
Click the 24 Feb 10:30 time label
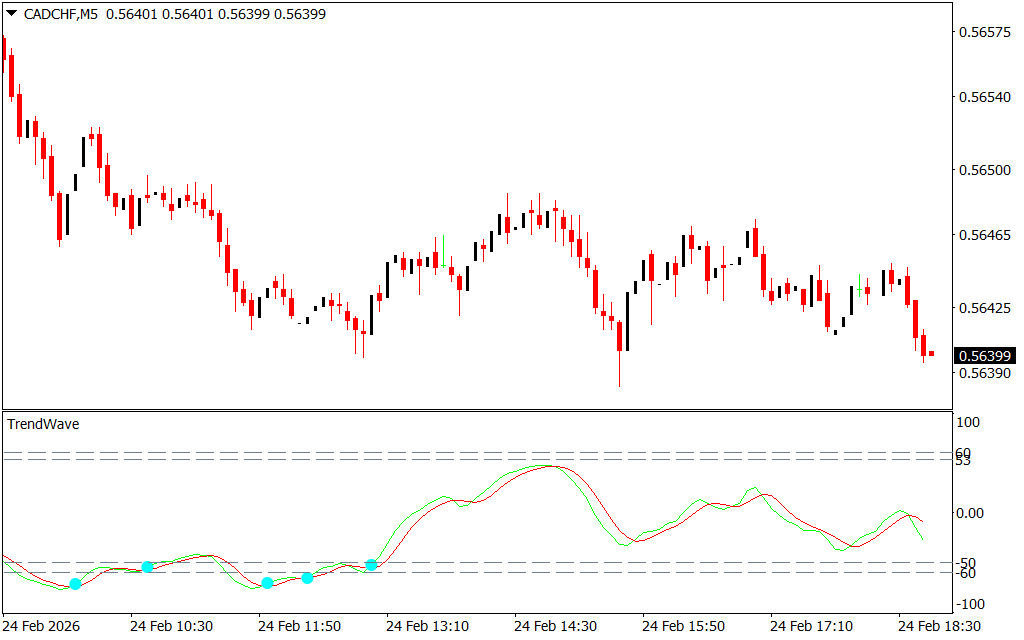click(x=171, y=626)
